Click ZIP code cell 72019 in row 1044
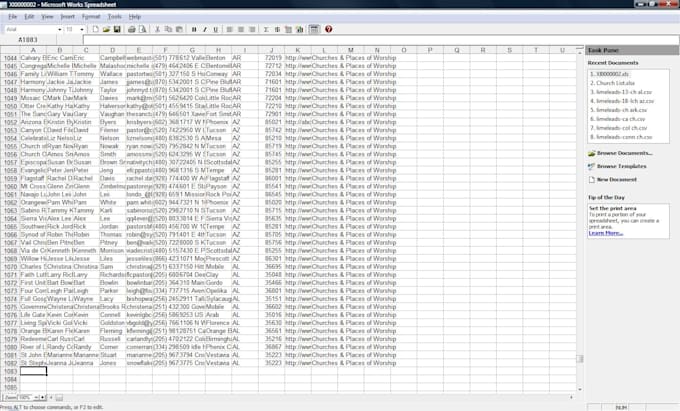The height and width of the screenshot is (411, 680). pyautogui.click(x=271, y=58)
